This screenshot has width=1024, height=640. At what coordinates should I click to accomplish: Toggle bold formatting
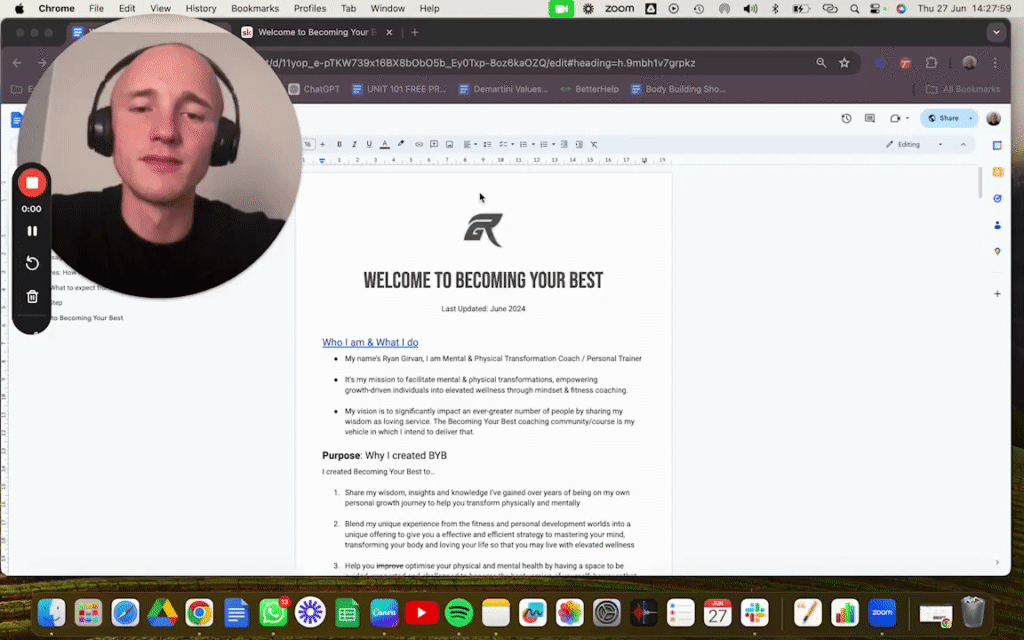(x=339, y=144)
